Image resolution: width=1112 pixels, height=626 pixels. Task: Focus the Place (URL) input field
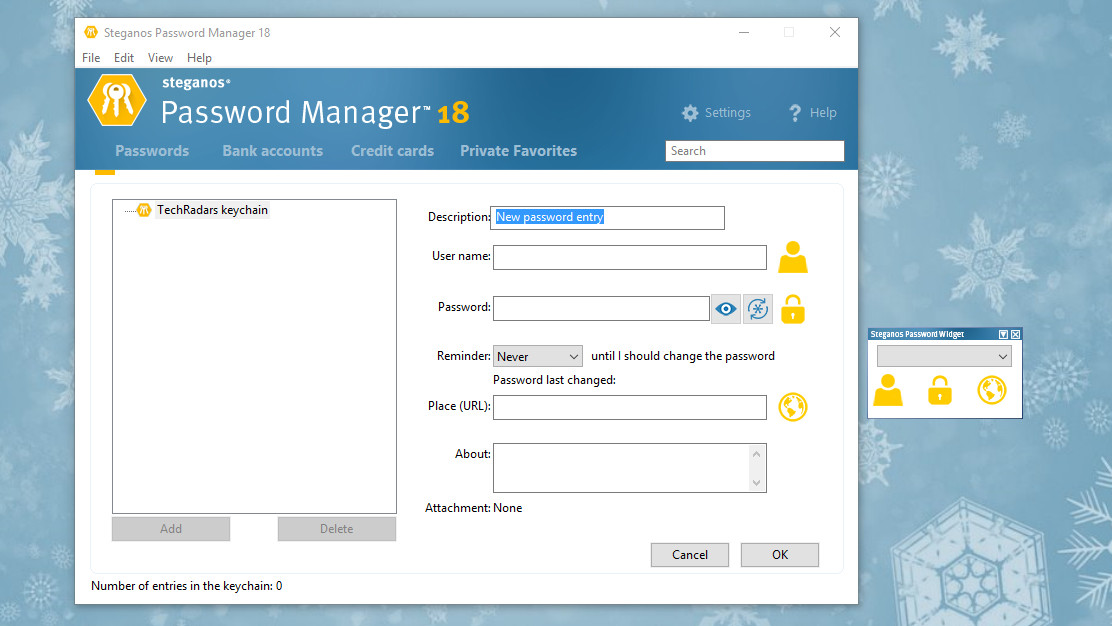[630, 408]
